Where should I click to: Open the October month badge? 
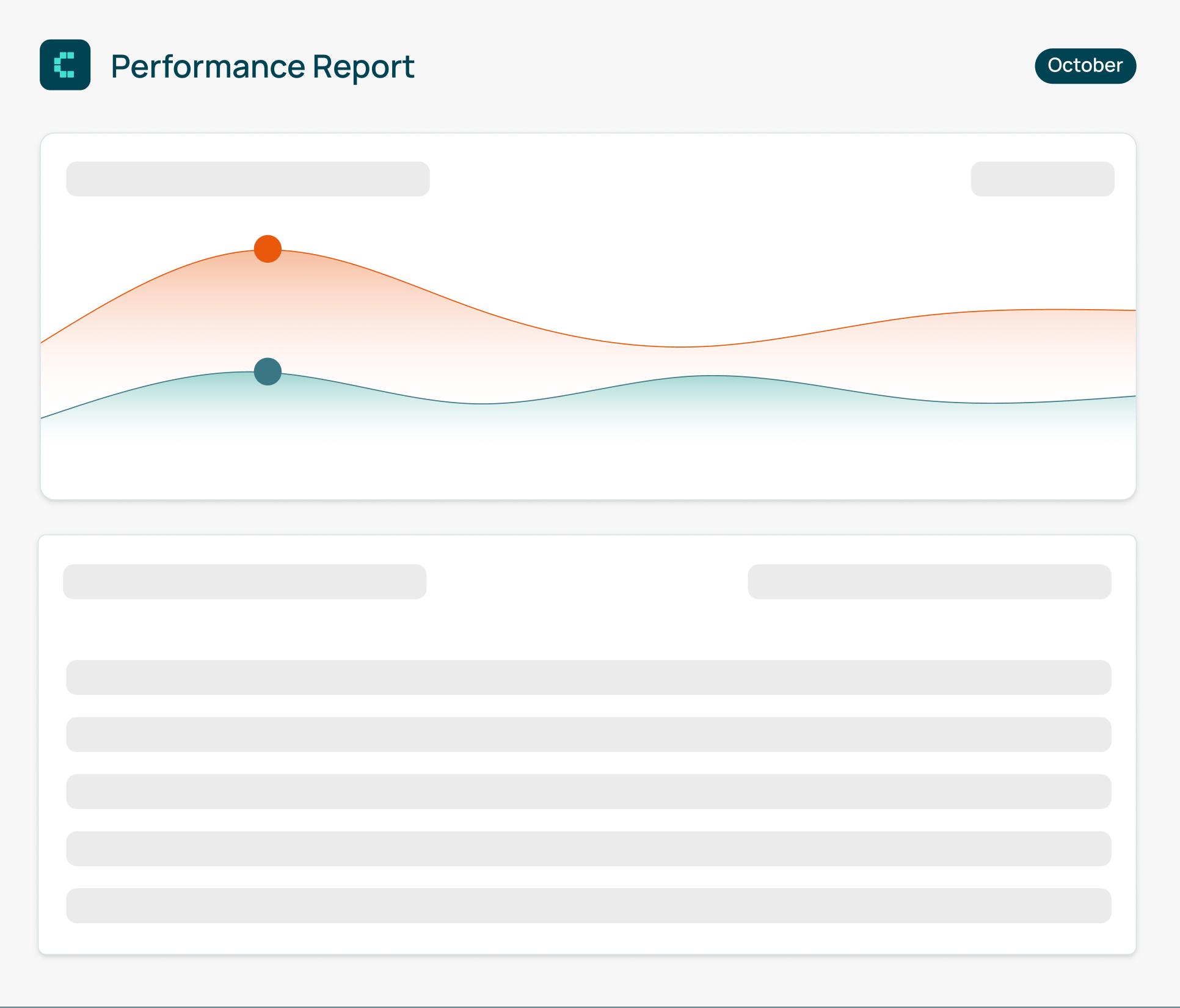pos(1085,66)
